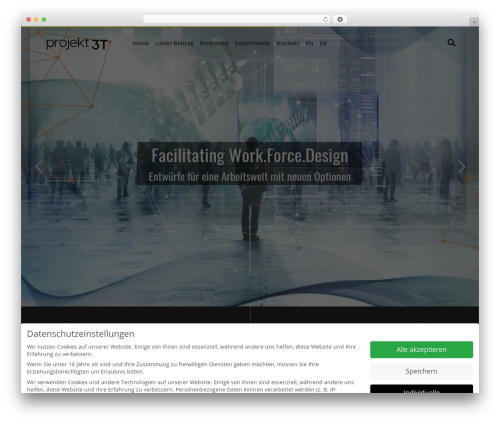Click the search magnifier icon

pyautogui.click(x=451, y=43)
